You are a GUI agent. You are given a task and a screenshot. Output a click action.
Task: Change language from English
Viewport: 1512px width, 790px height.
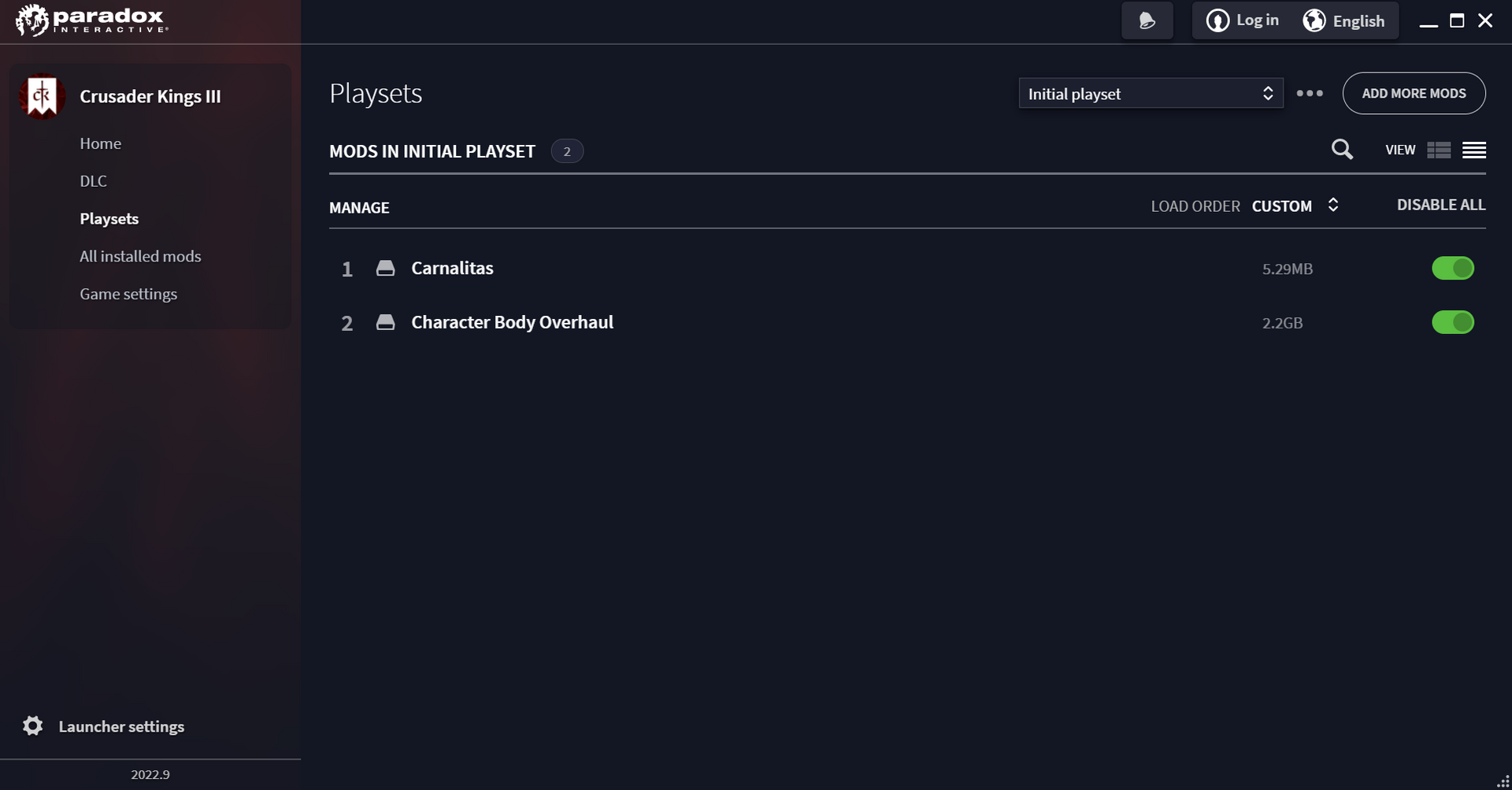click(1358, 21)
